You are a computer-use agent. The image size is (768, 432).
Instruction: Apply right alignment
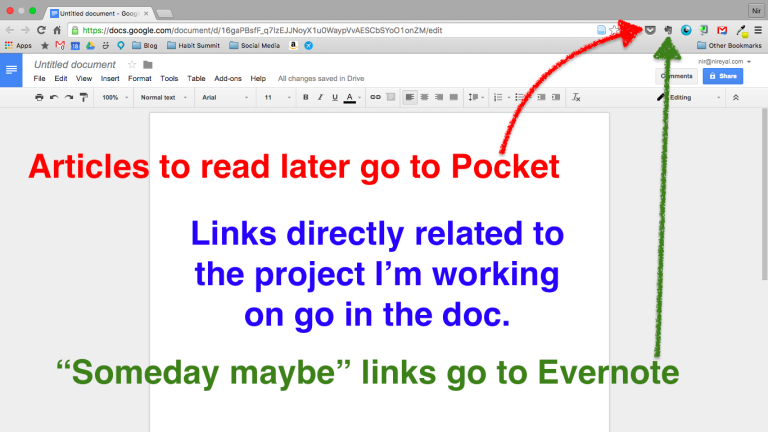[x=439, y=97]
